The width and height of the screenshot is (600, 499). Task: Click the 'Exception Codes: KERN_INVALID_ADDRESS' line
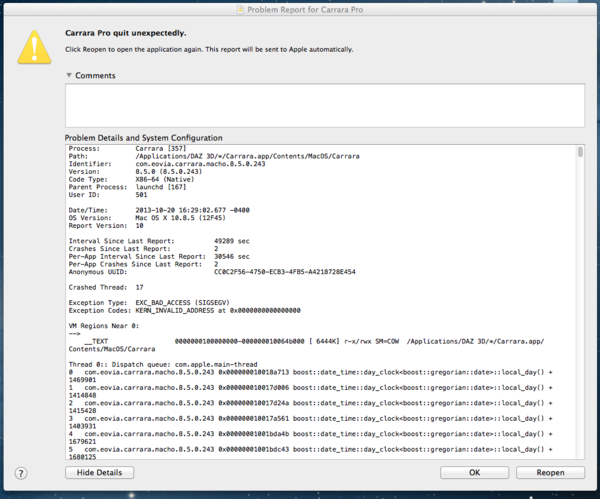coord(184,310)
